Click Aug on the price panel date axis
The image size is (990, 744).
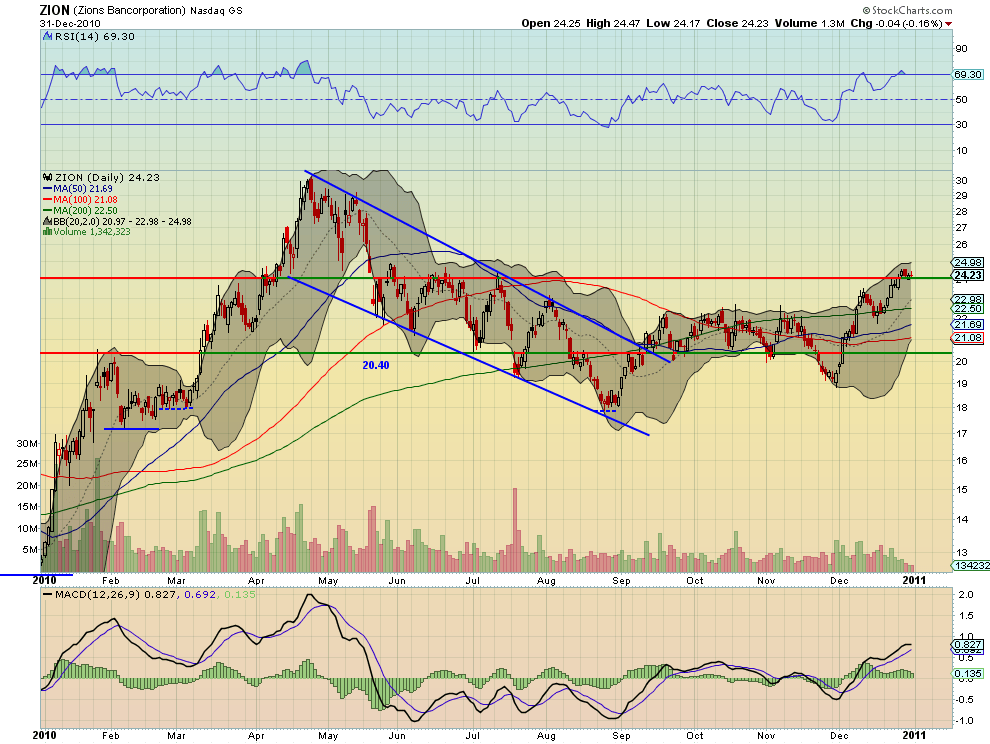coord(546,580)
